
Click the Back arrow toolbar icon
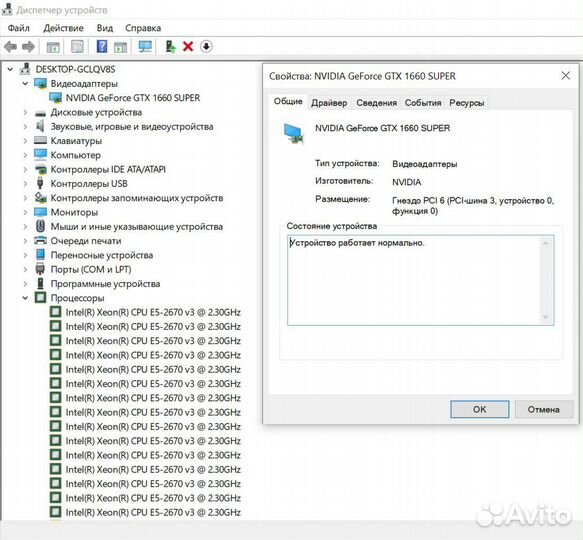pos(10,47)
